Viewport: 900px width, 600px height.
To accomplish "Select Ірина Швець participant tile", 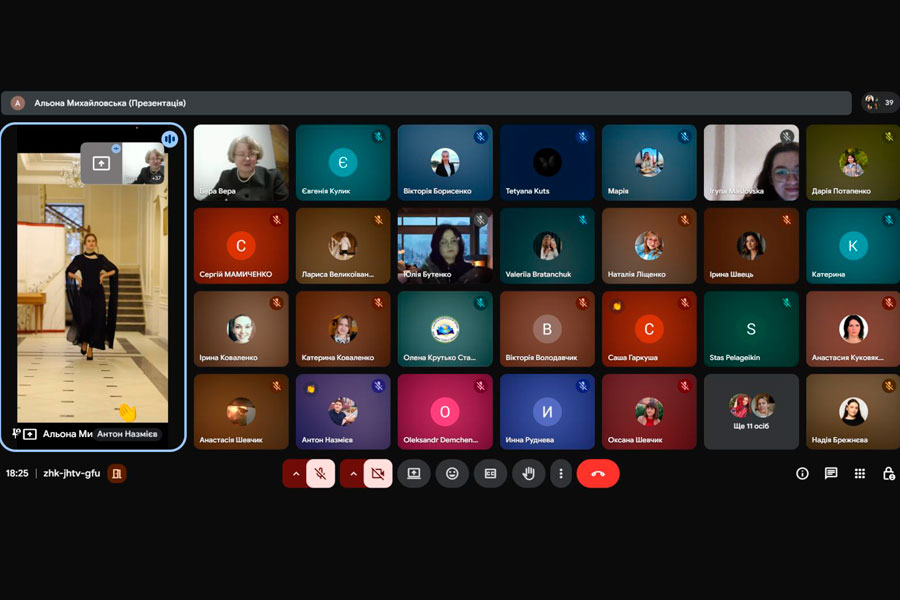I will click(x=751, y=246).
